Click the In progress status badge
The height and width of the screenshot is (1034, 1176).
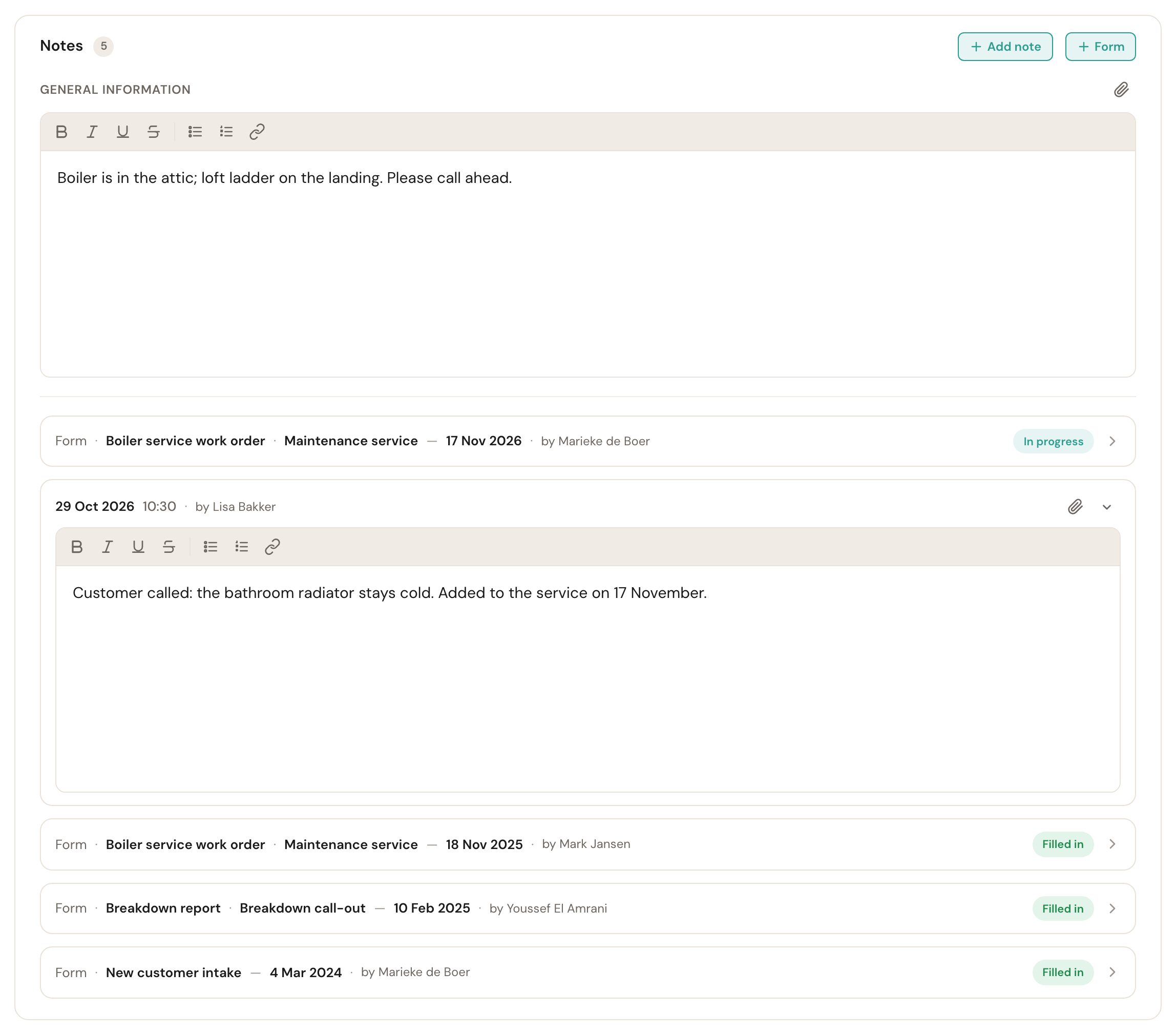click(x=1053, y=441)
